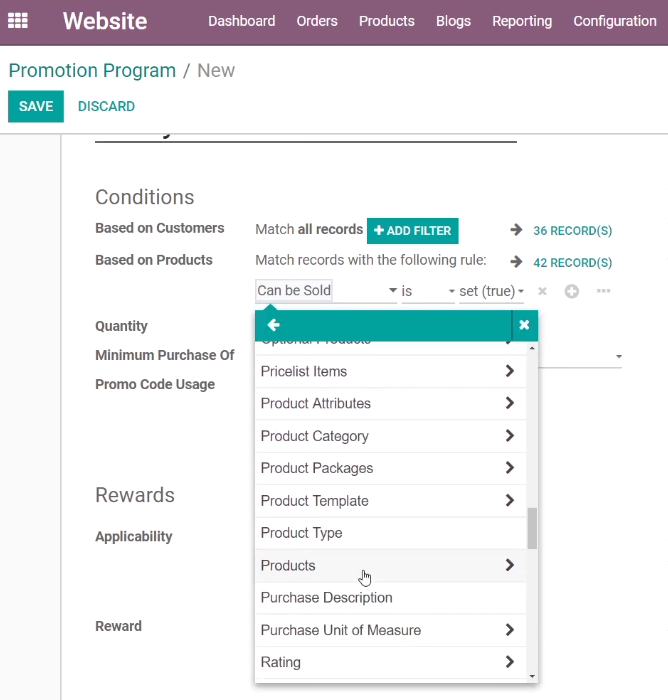Open the 42 RECORD(S) link
This screenshot has height=700, width=668.
coord(572,262)
